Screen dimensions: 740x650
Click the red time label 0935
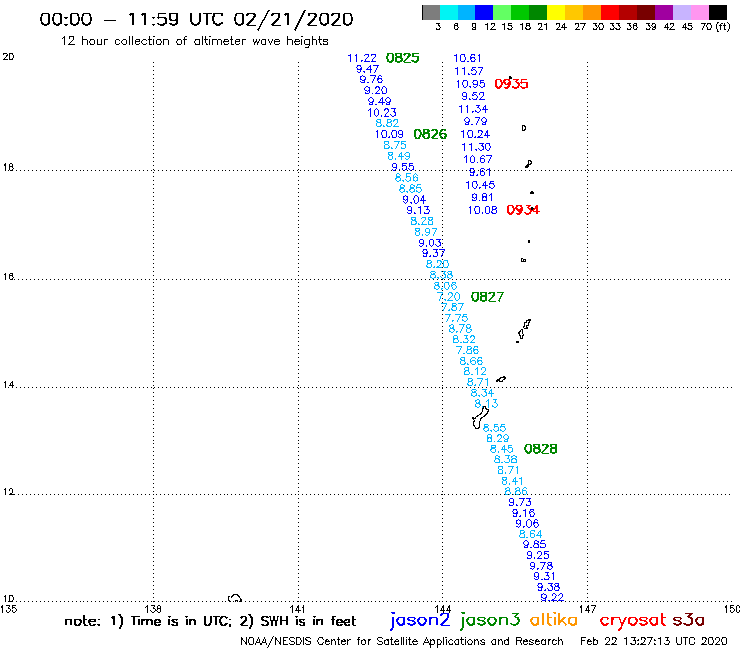click(511, 84)
